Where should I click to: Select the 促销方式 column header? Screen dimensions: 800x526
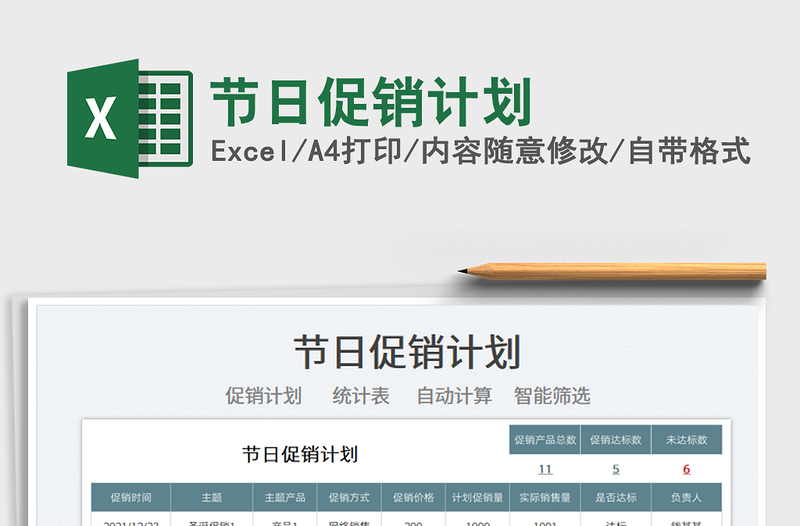349,497
